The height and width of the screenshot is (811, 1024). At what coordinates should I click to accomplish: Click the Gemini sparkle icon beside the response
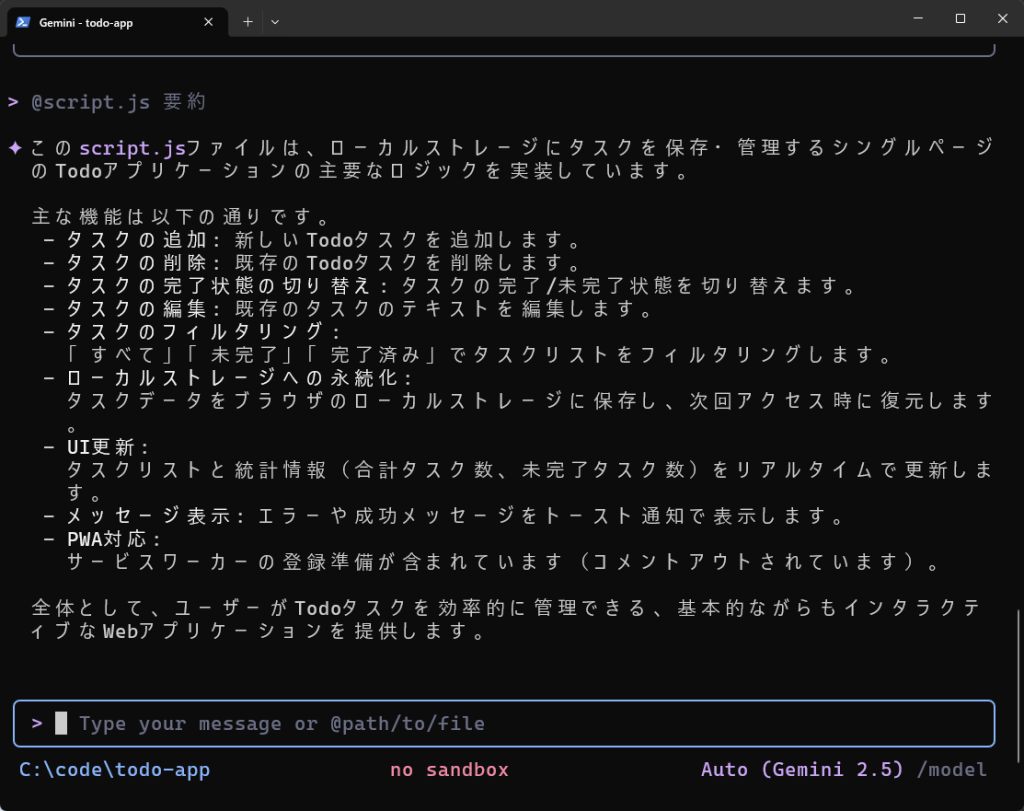[x=14, y=146]
